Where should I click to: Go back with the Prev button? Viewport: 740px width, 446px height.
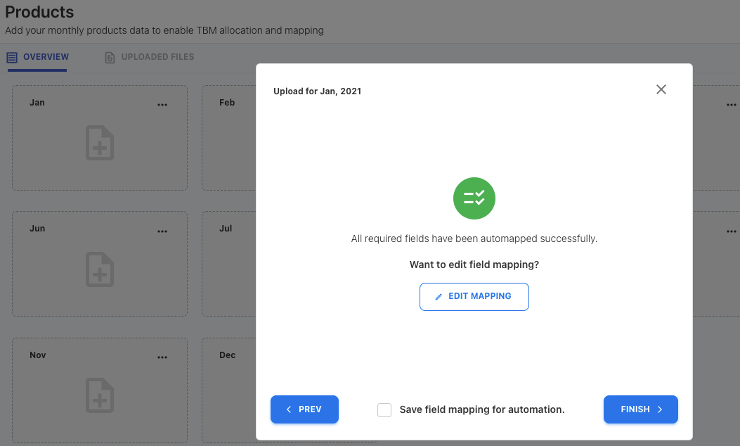click(x=304, y=410)
